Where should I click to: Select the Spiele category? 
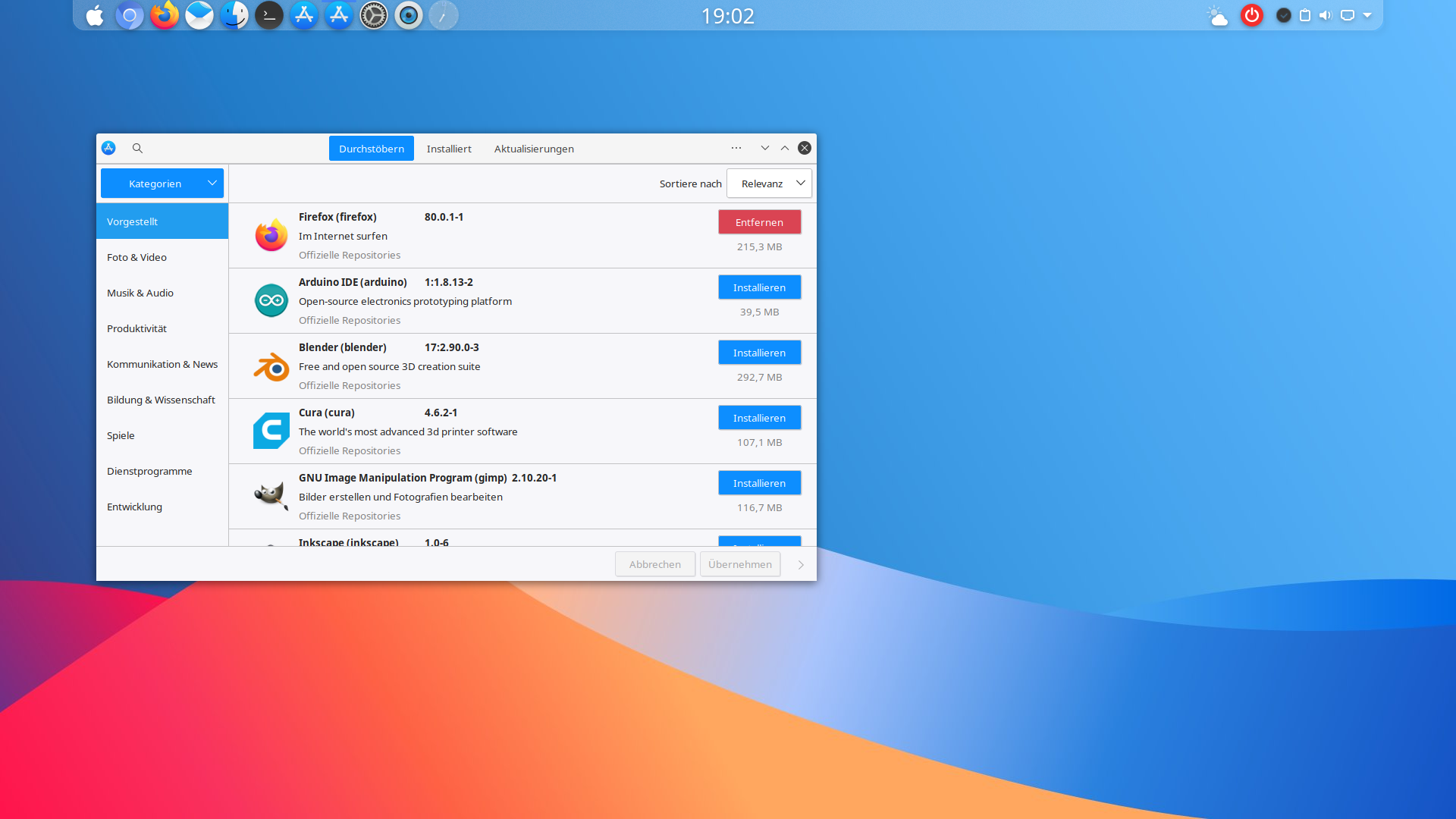[x=162, y=435]
